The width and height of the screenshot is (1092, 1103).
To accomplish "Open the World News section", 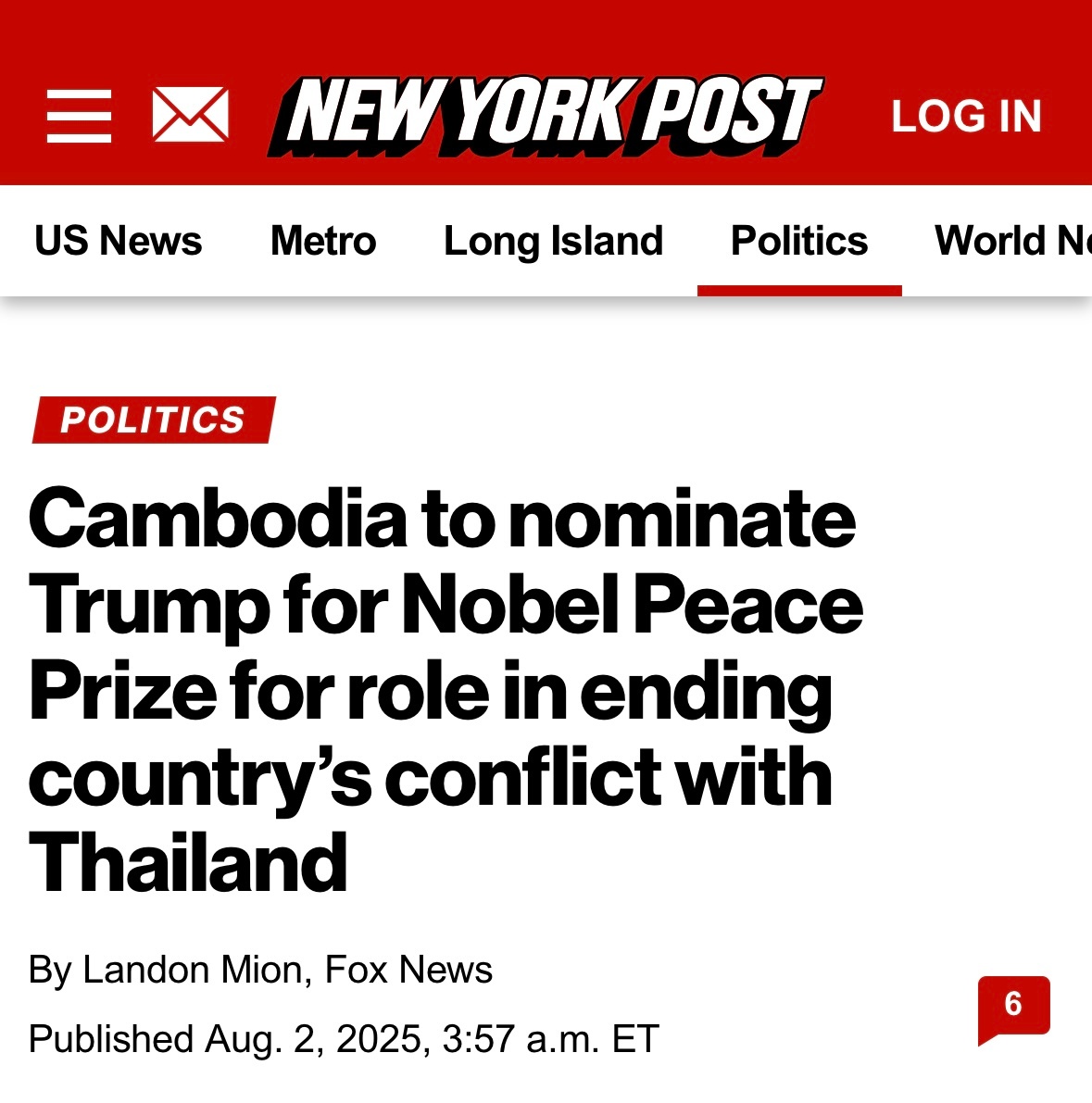I will tap(1011, 241).
